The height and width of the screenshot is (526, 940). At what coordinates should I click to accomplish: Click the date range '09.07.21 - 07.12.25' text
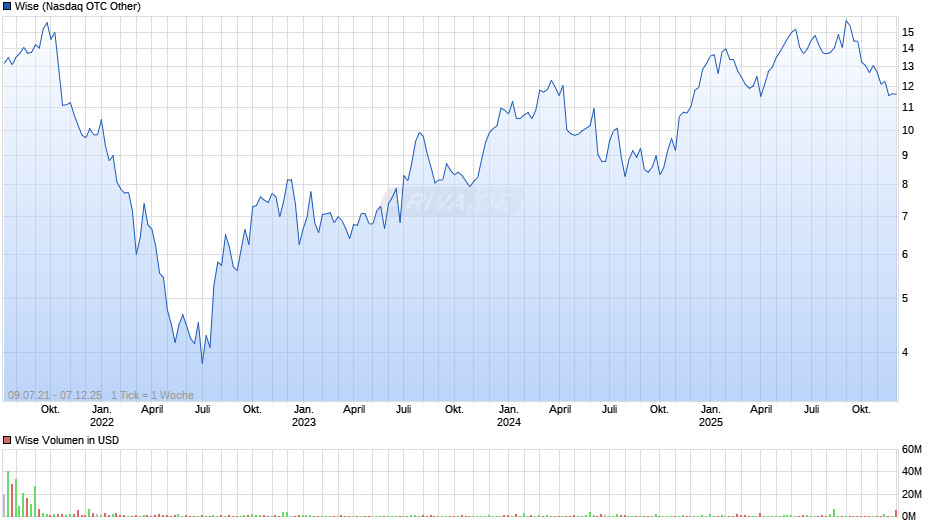(55, 395)
